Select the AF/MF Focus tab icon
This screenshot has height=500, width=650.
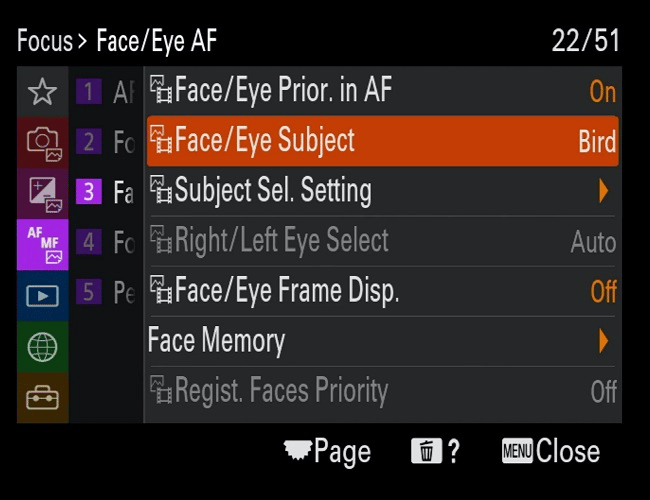click(42, 242)
